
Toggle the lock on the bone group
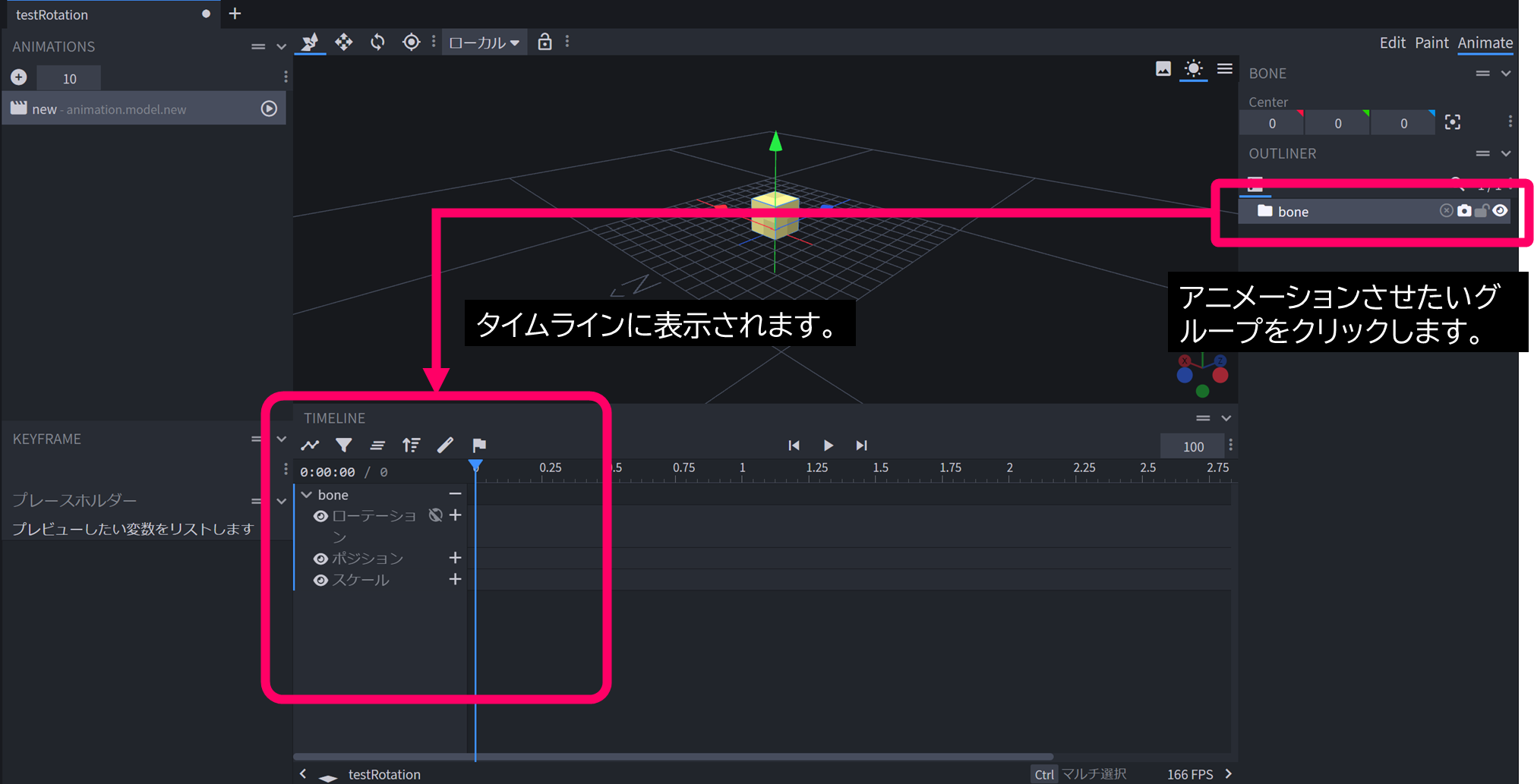[1482, 211]
